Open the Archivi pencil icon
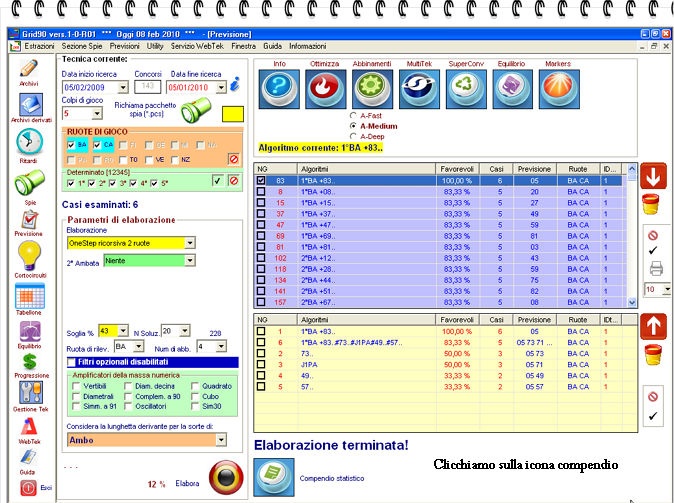674x503 pixels. [29, 69]
